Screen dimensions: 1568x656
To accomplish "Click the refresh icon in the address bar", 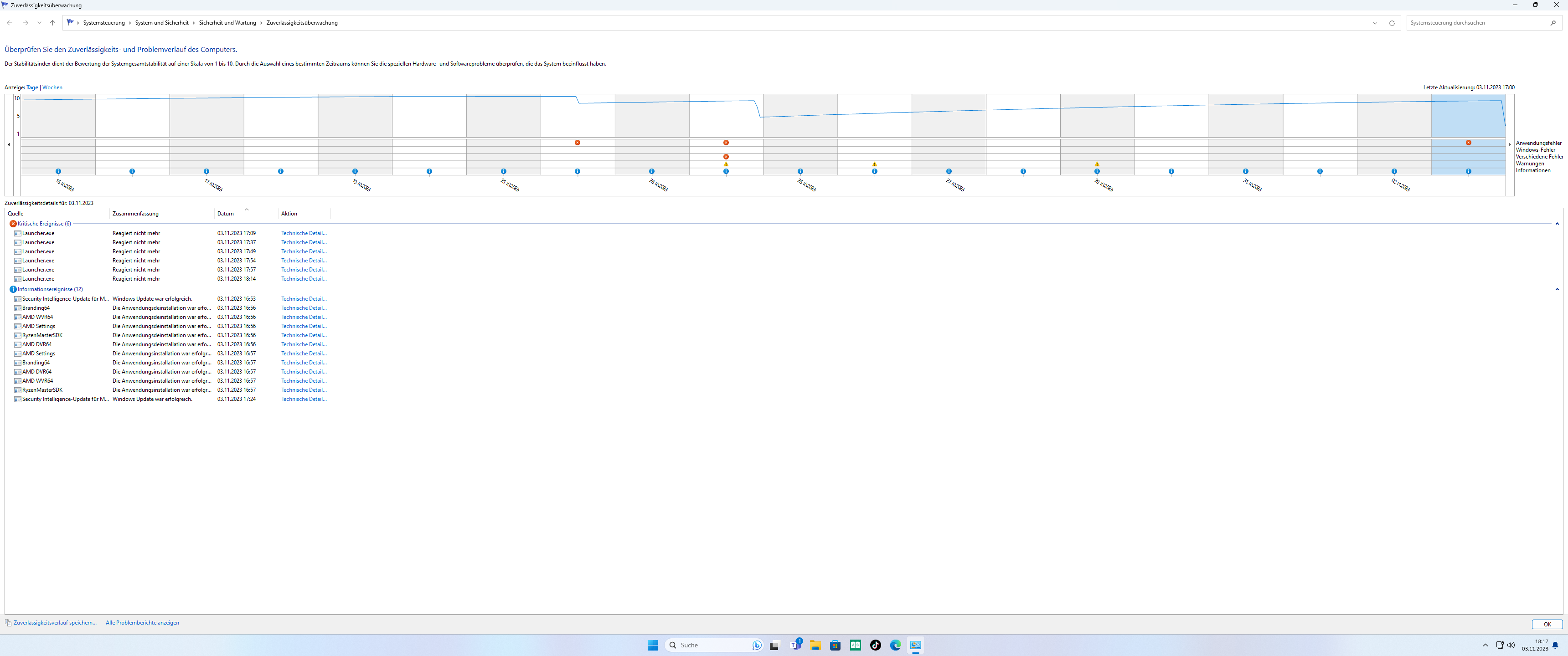I will 1392,23.
